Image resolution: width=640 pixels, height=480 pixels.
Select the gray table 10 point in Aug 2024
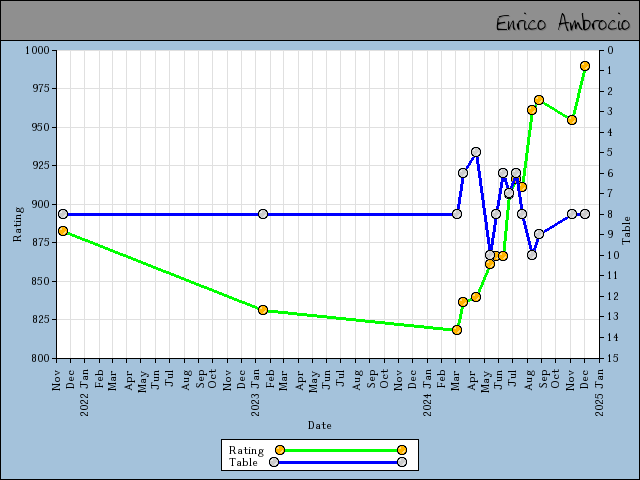click(531, 255)
